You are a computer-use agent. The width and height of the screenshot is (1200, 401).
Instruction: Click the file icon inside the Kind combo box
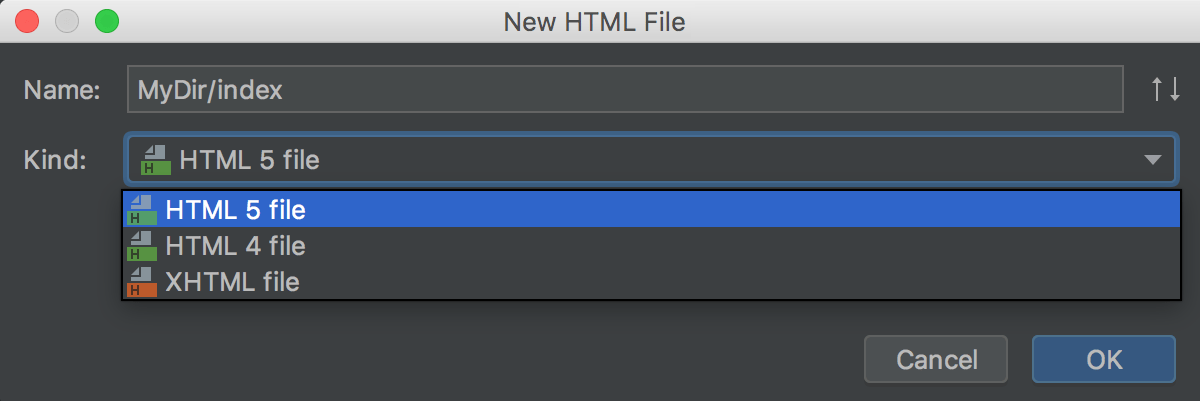point(156,160)
